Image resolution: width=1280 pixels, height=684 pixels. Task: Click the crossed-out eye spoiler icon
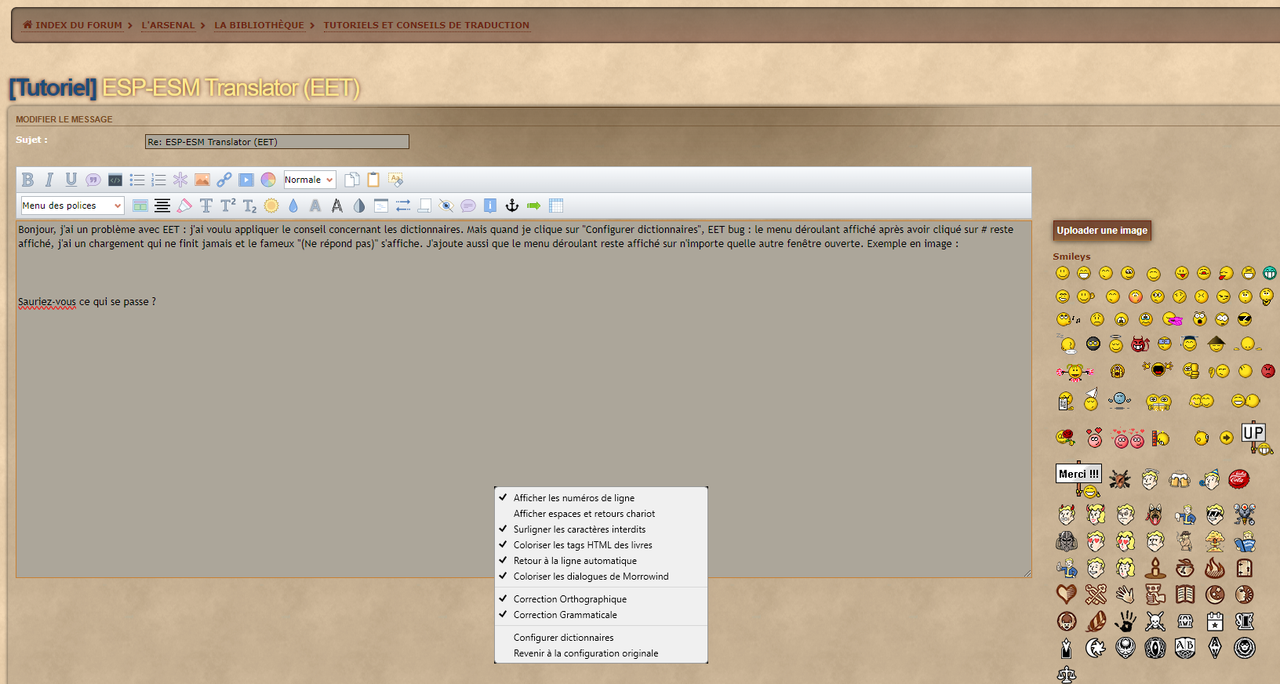pos(446,206)
